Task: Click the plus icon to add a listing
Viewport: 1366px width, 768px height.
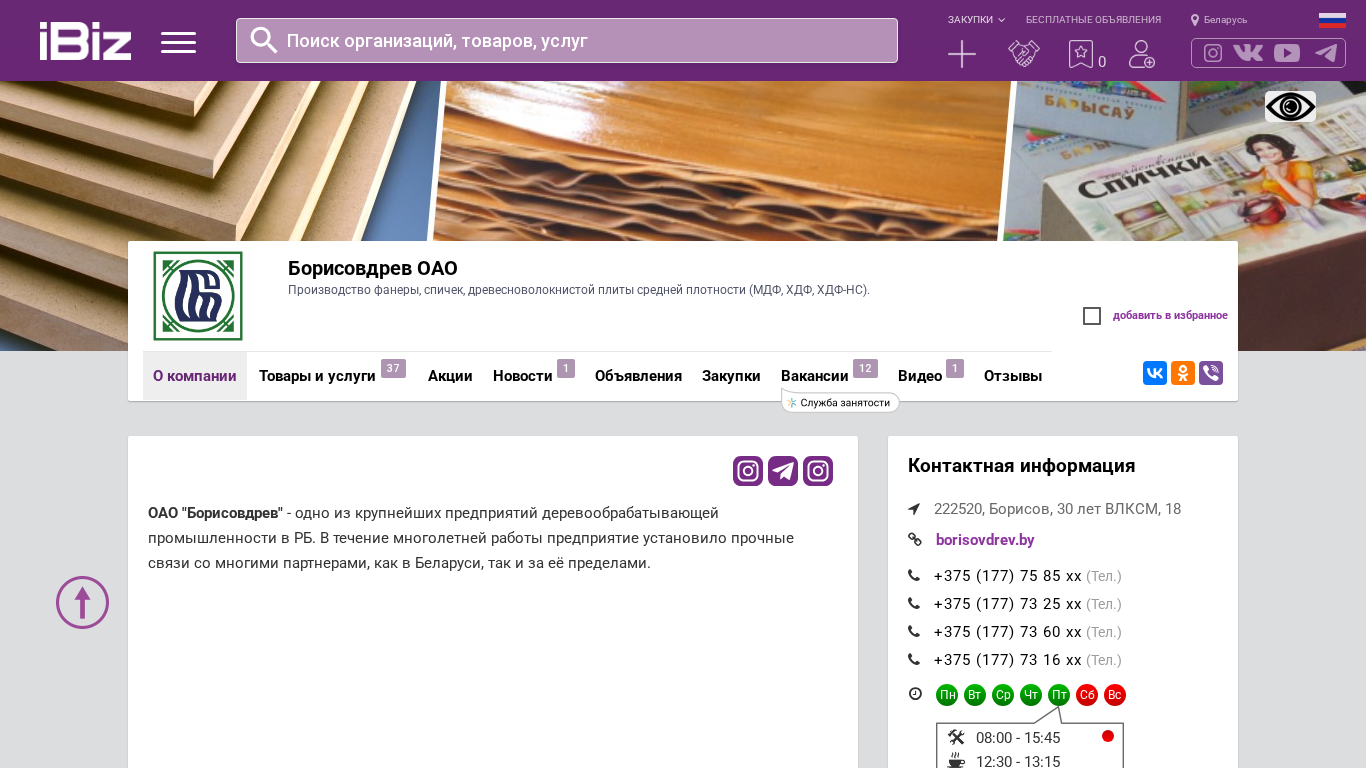Action: click(962, 54)
